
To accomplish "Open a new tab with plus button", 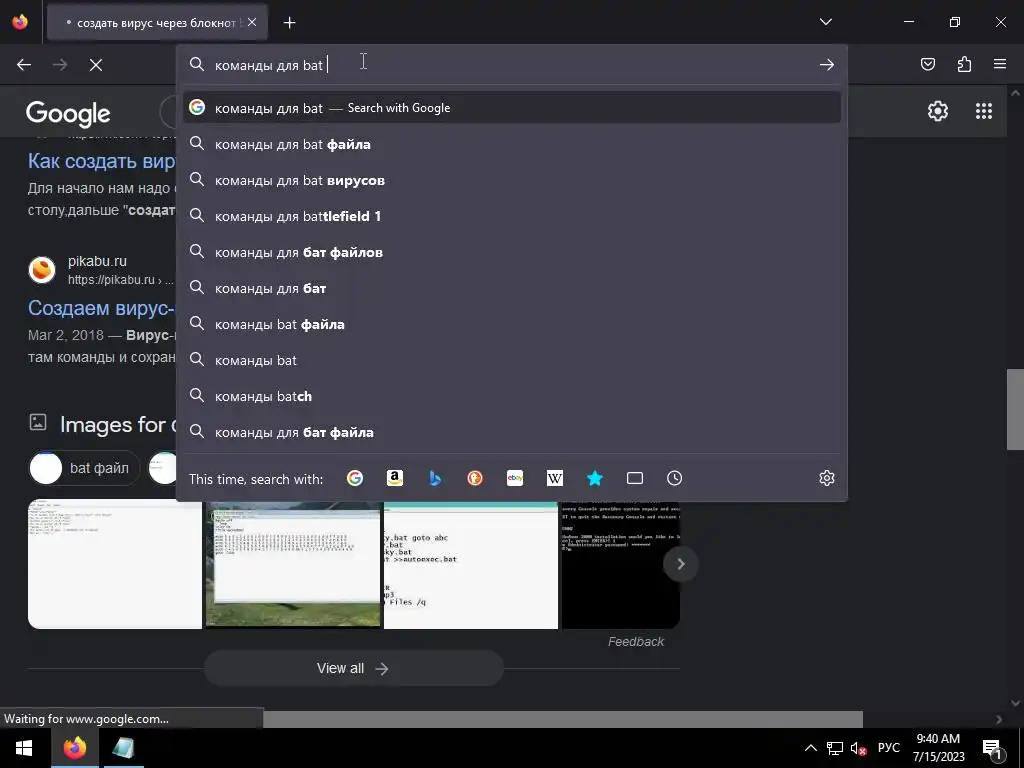I will (x=289, y=23).
